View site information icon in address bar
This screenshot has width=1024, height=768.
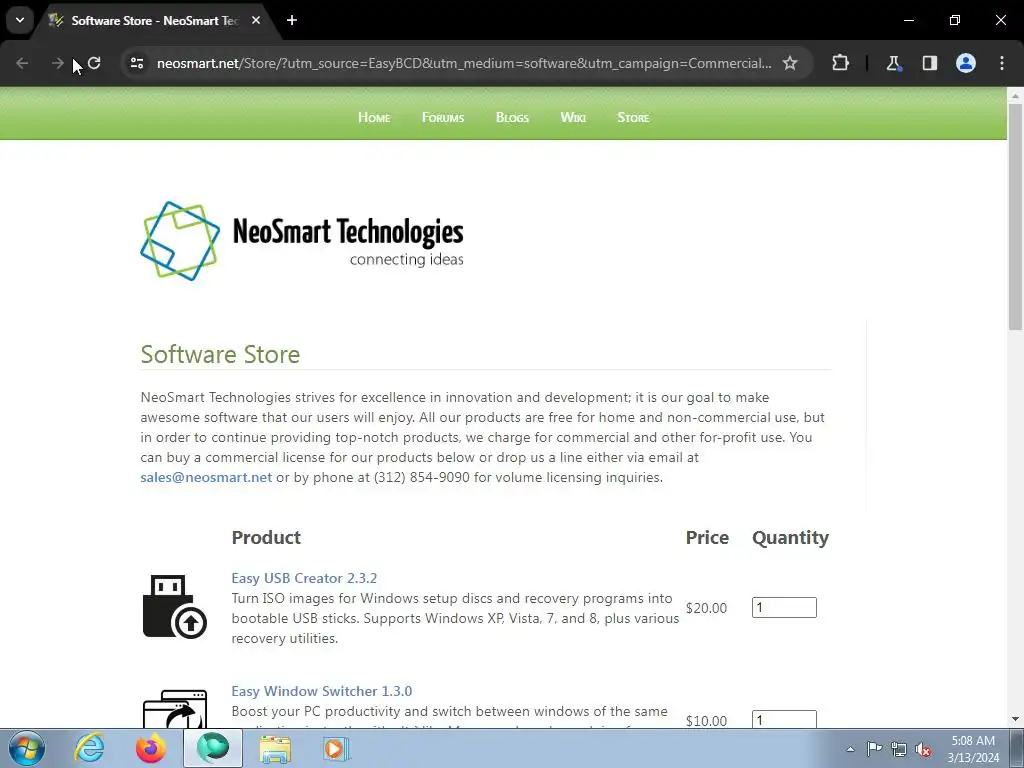[x=137, y=63]
